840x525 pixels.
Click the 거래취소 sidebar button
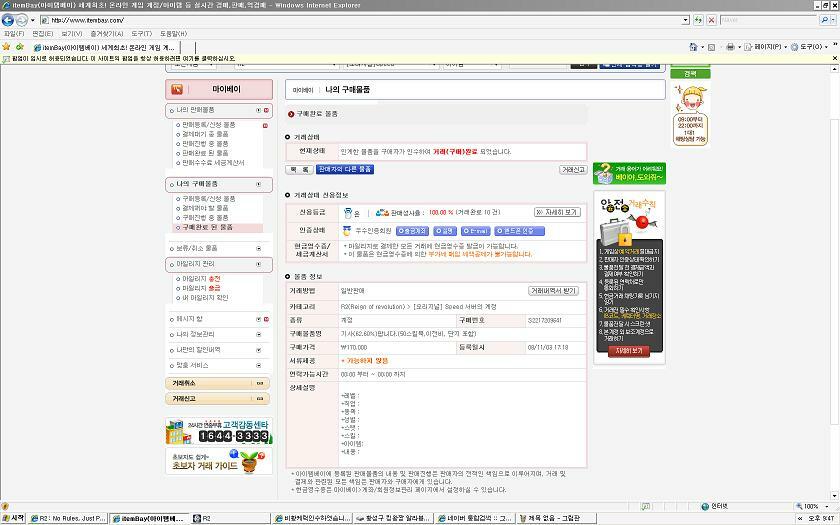click(x=218, y=384)
